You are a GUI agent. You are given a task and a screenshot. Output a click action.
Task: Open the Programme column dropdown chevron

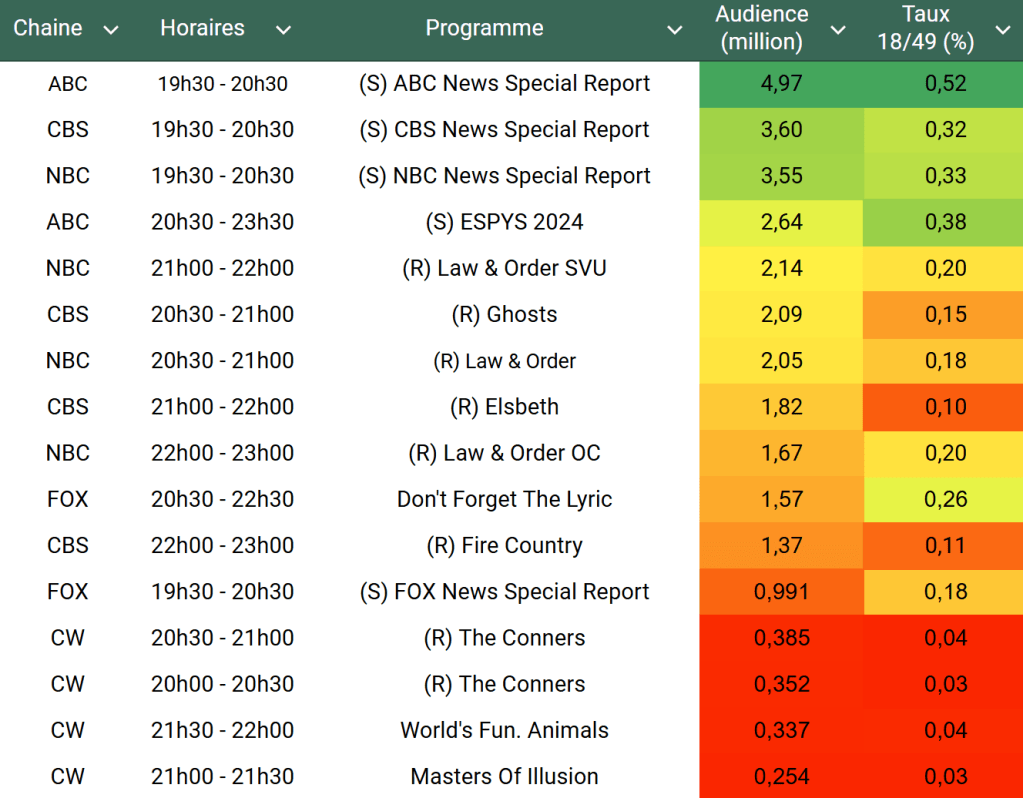click(676, 30)
